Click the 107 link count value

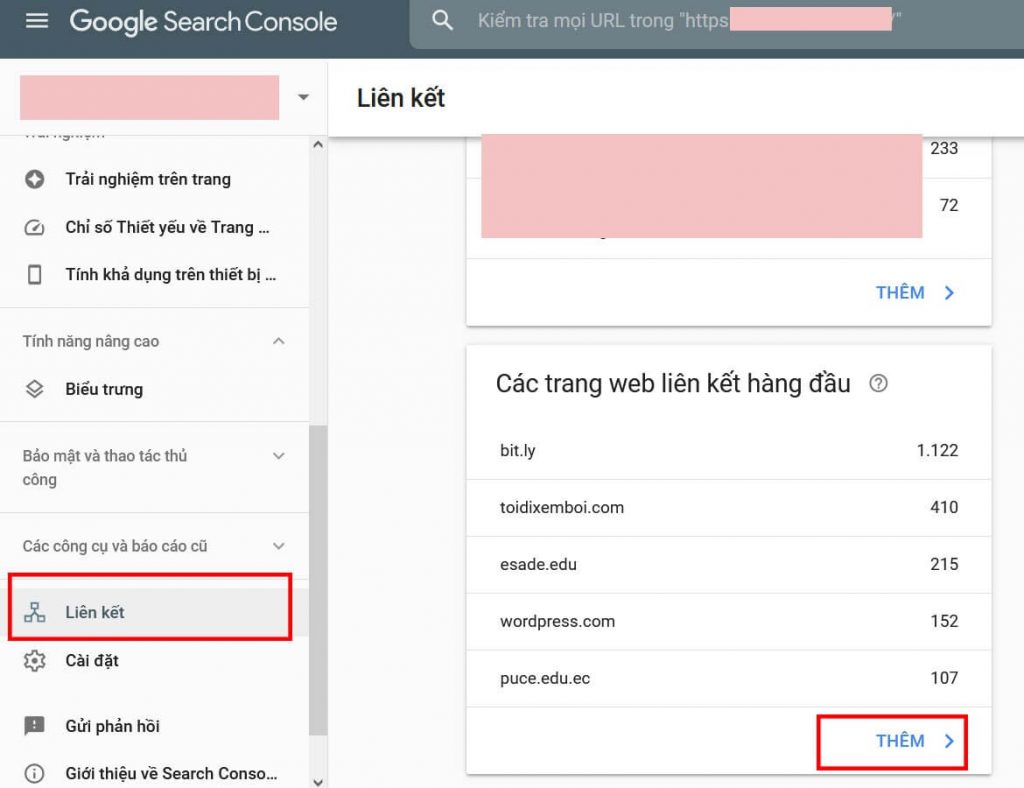coord(944,678)
